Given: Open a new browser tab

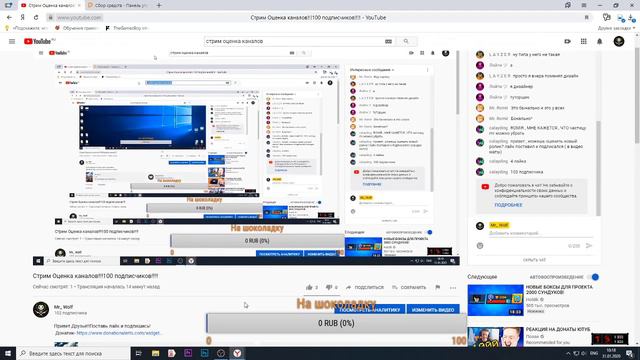Looking at the screenshot, I should (159, 5).
